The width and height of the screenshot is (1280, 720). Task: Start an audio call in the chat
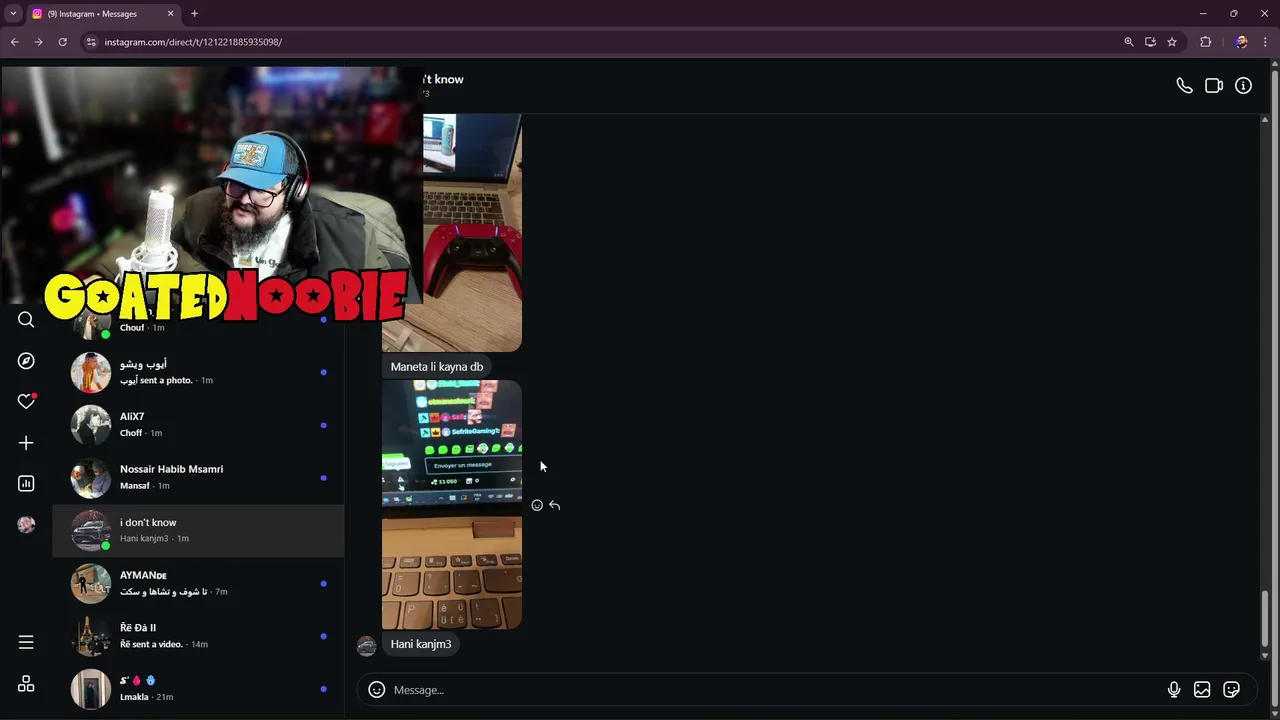coord(1184,86)
